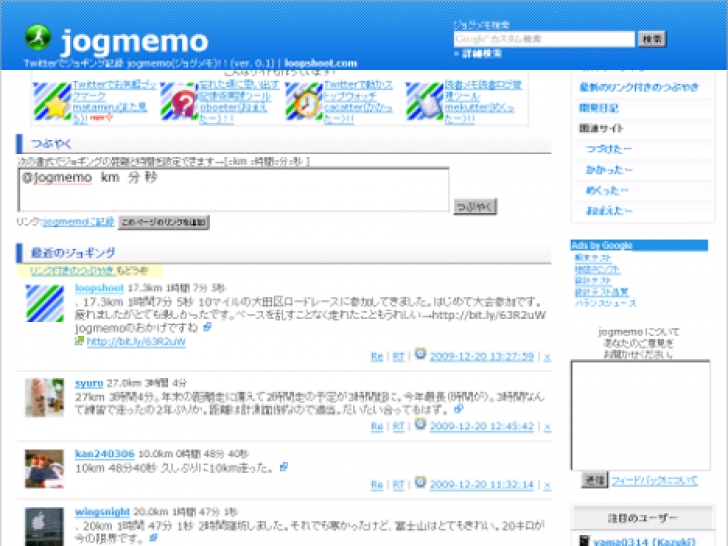This screenshot has height=546, width=728.
Task: Click kan240306's avatar image
Action: (45, 468)
